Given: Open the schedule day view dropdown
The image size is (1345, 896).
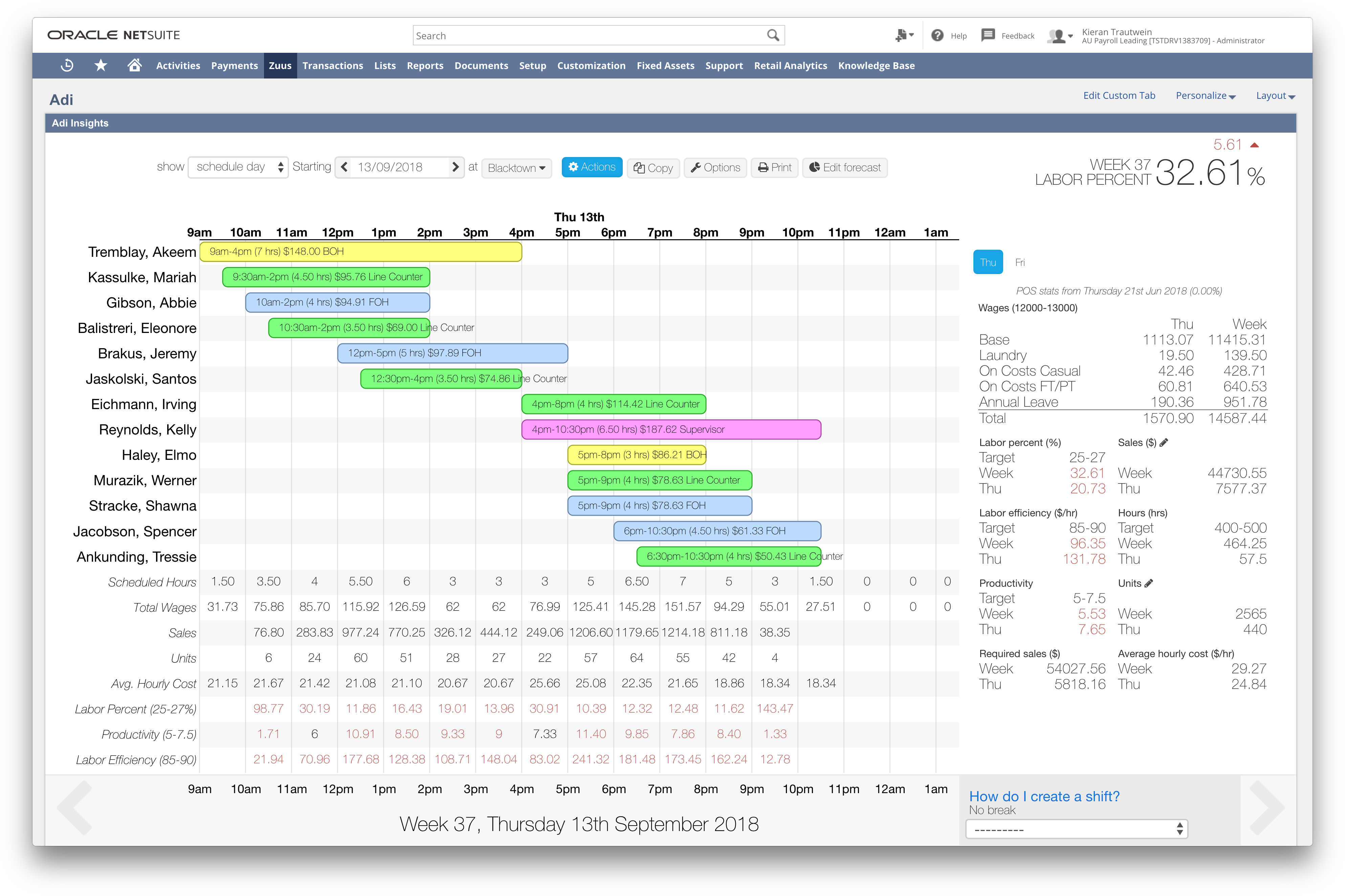Looking at the screenshot, I should coord(238,167).
